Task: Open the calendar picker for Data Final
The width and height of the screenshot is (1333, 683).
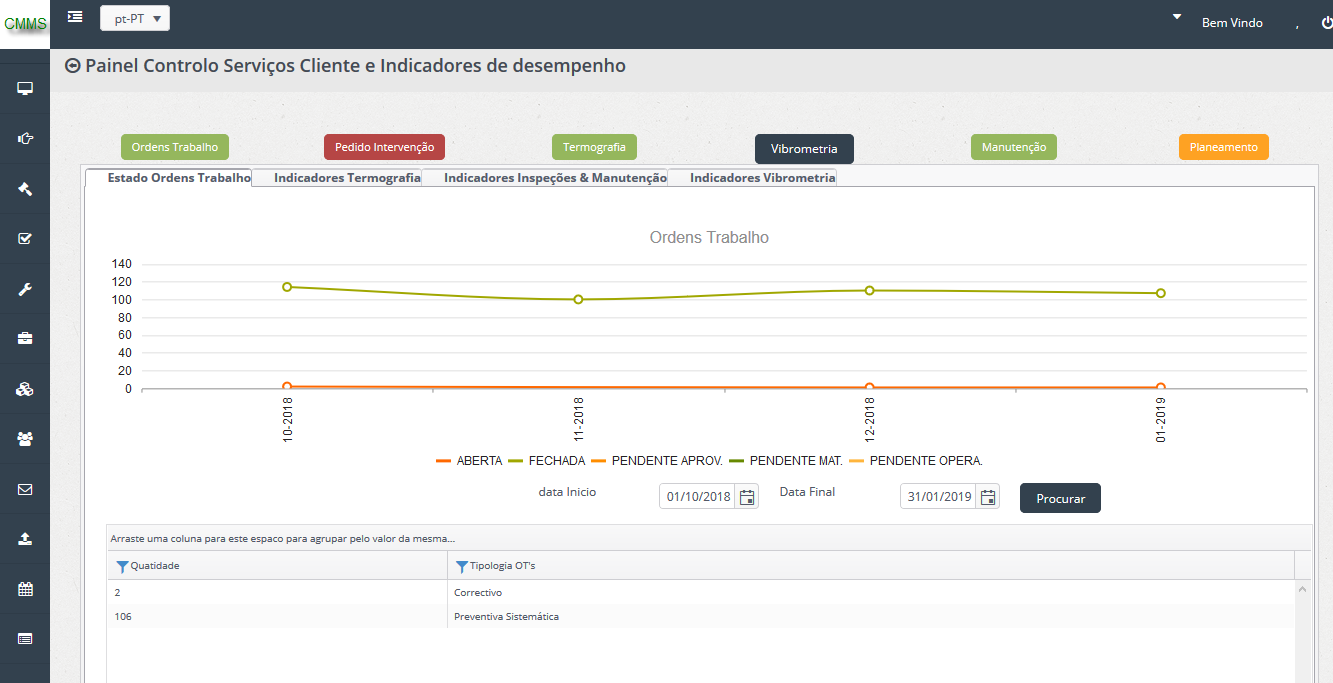Action: click(988, 497)
